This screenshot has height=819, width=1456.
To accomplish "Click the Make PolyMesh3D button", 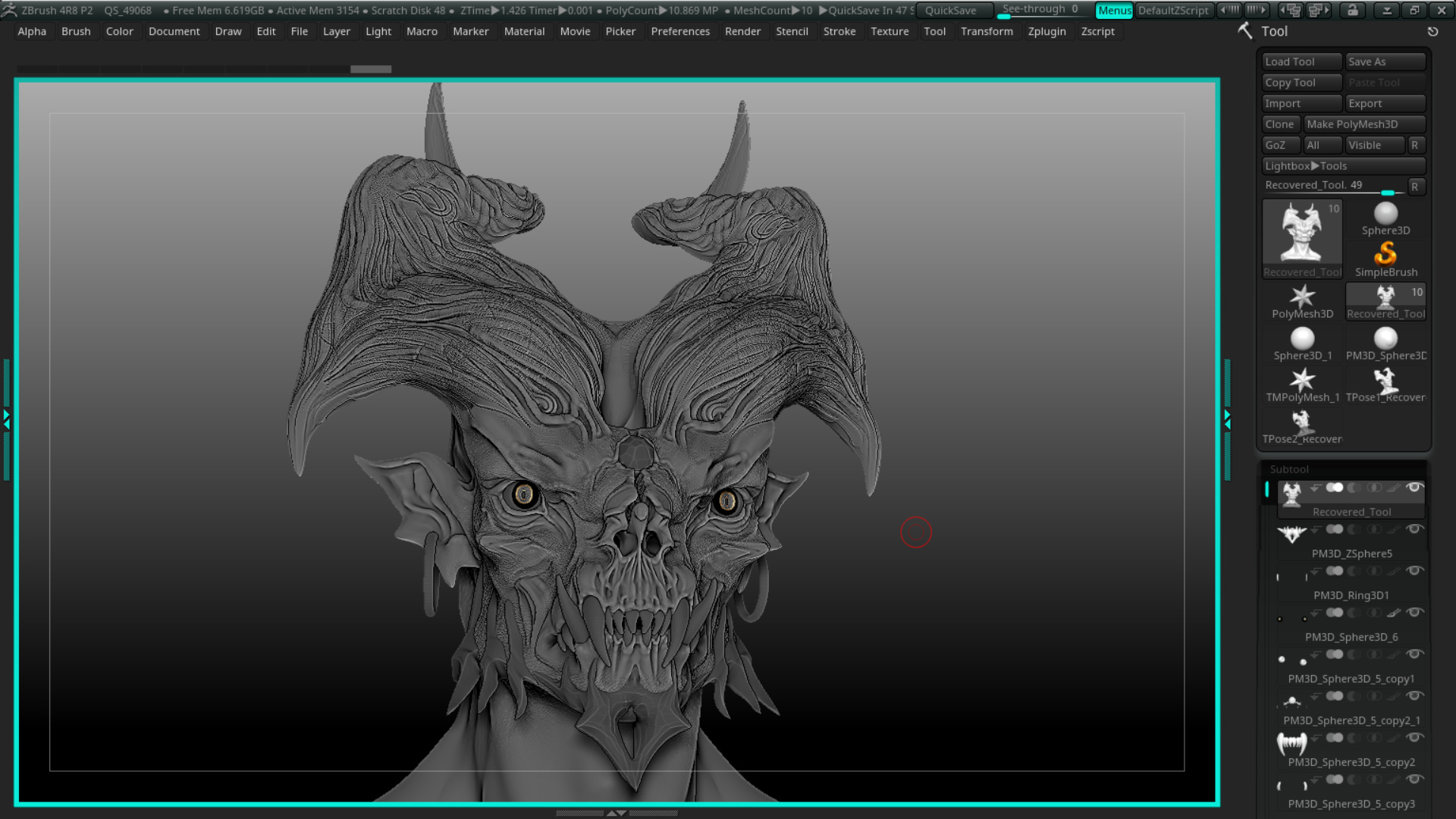I will click(x=1364, y=124).
